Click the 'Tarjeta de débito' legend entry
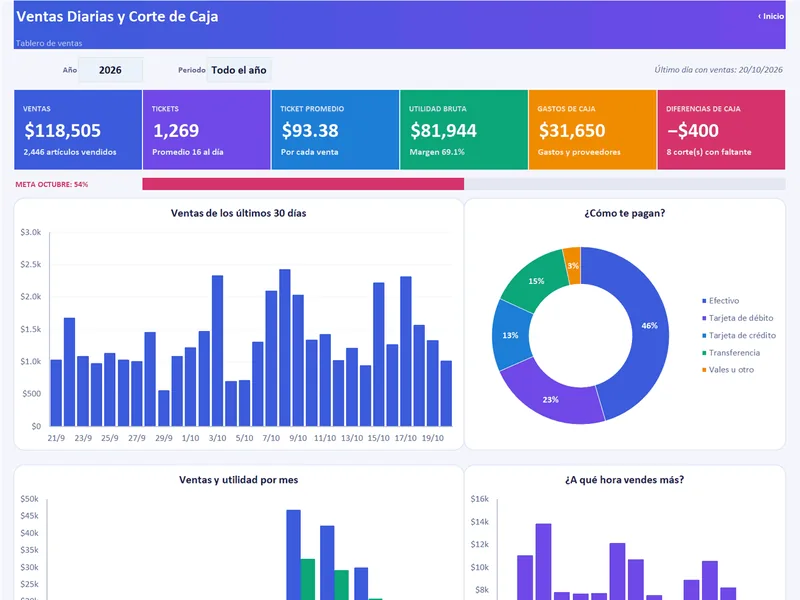Viewport: 800px width, 600px height. pyautogui.click(x=737, y=318)
